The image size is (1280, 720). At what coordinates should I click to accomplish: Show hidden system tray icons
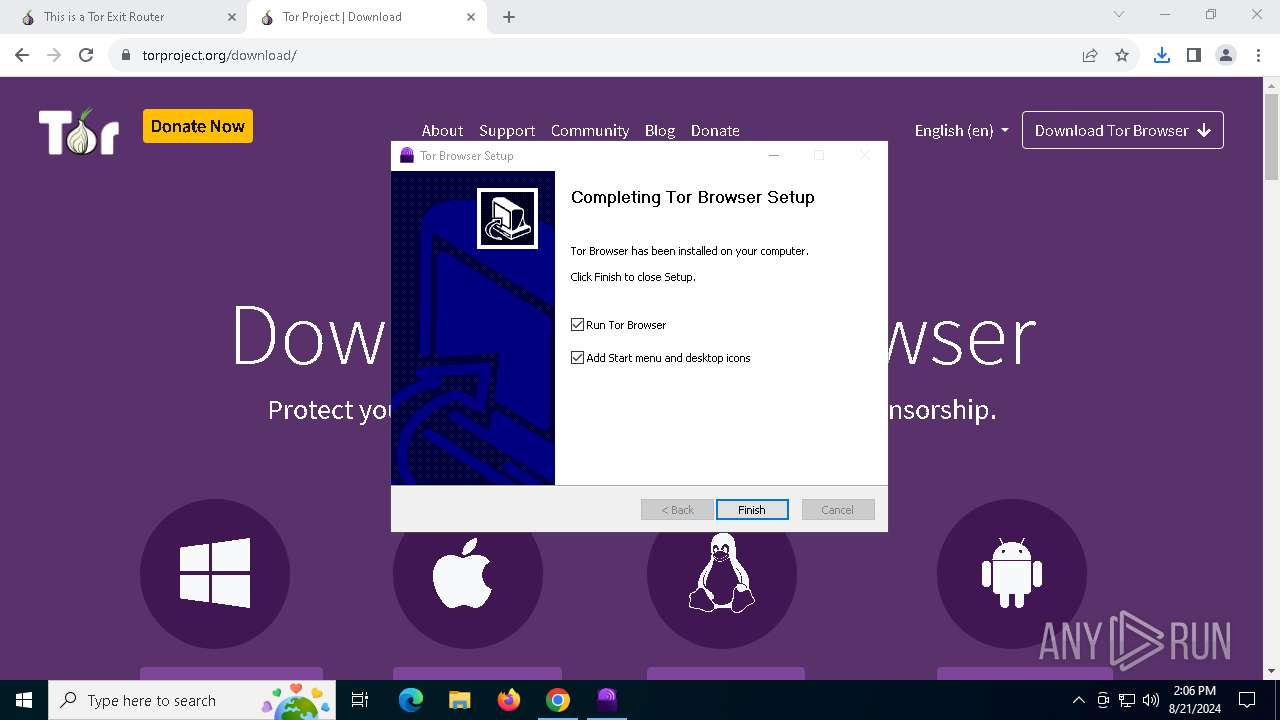[1078, 700]
